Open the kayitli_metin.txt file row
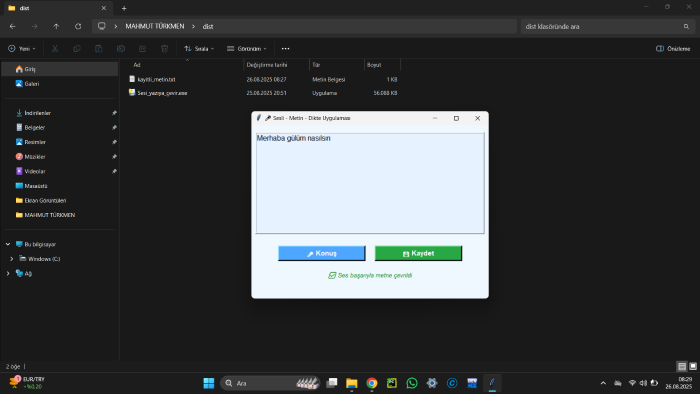Image resolution: width=700 pixels, height=394 pixels. click(263, 79)
